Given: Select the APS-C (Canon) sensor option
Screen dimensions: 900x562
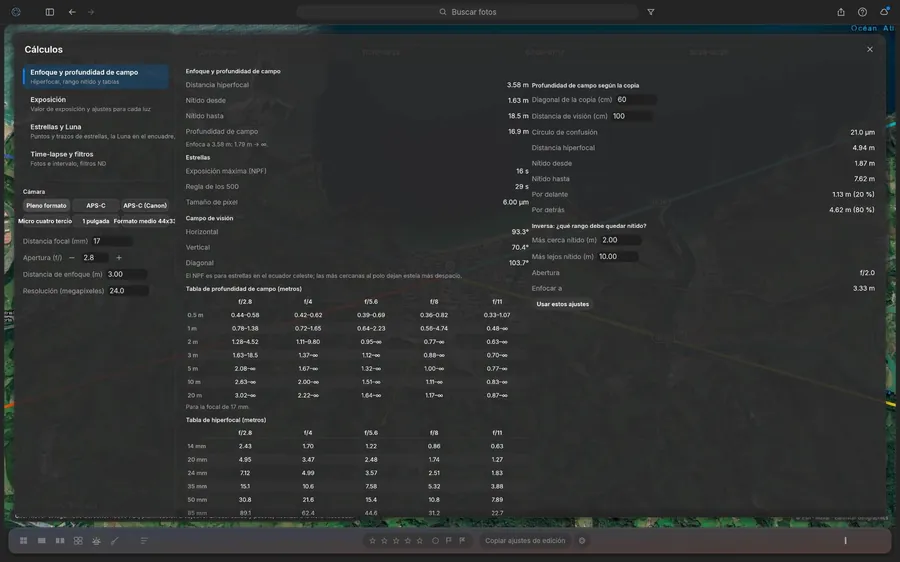Looking at the screenshot, I should click(145, 206).
